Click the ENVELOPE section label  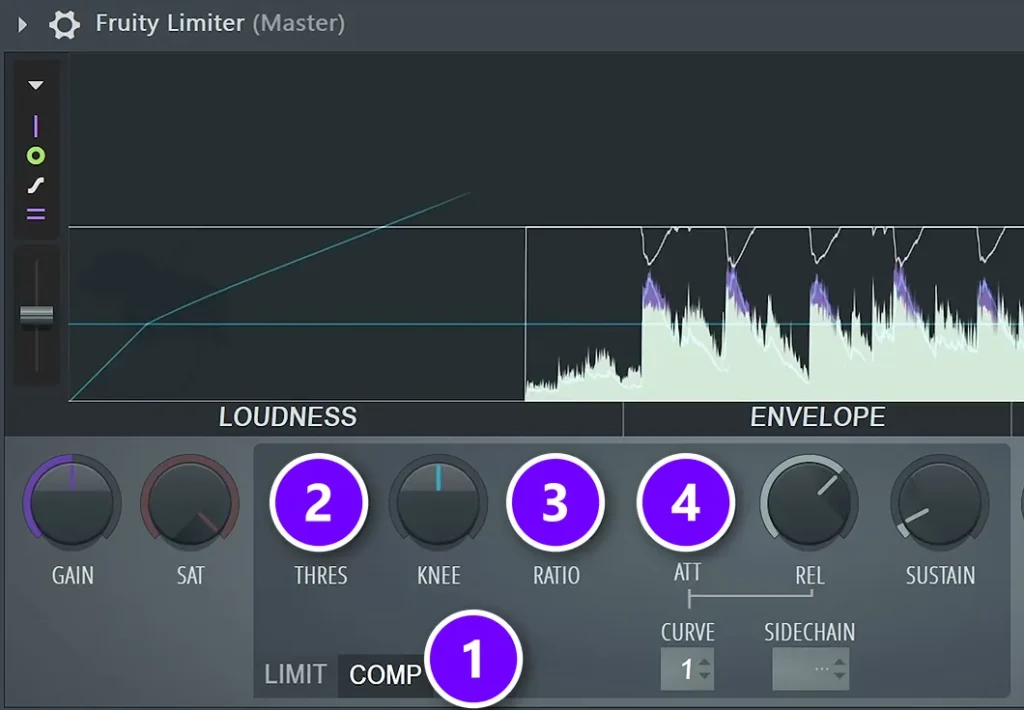click(x=818, y=417)
